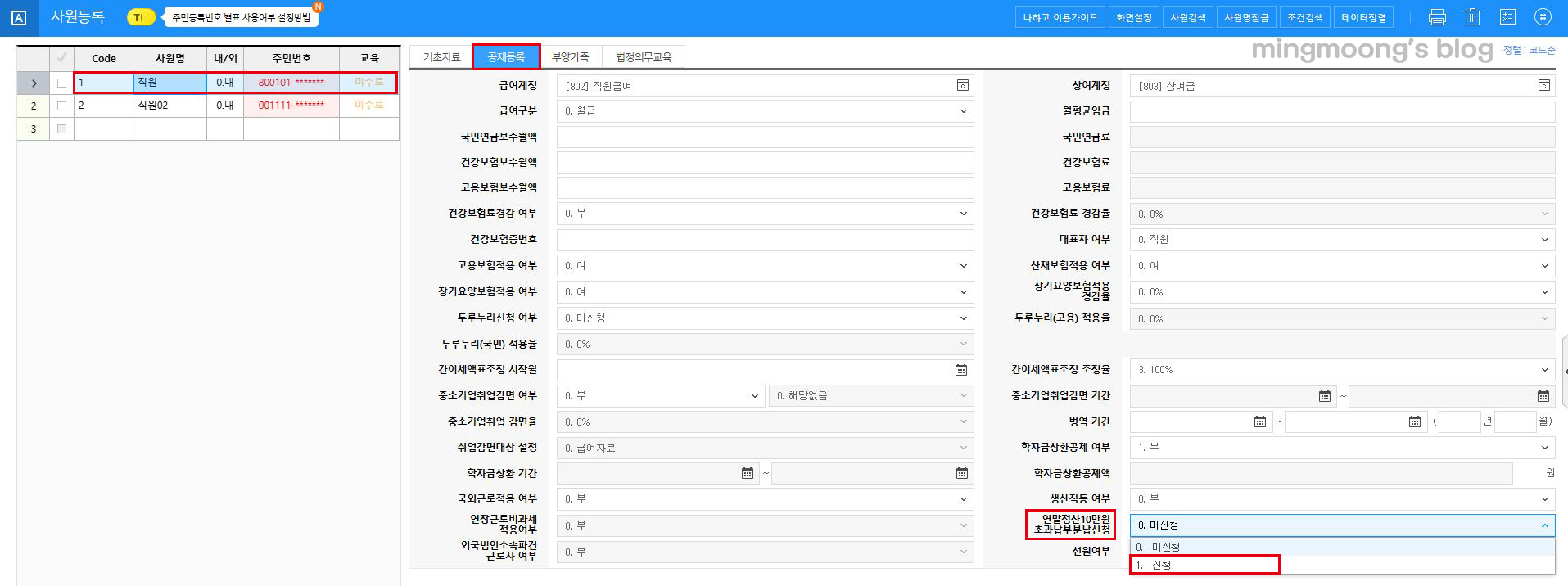The image size is (1568, 586).
Task: Click the print icon in the top toolbar
Action: tap(1437, 17)
